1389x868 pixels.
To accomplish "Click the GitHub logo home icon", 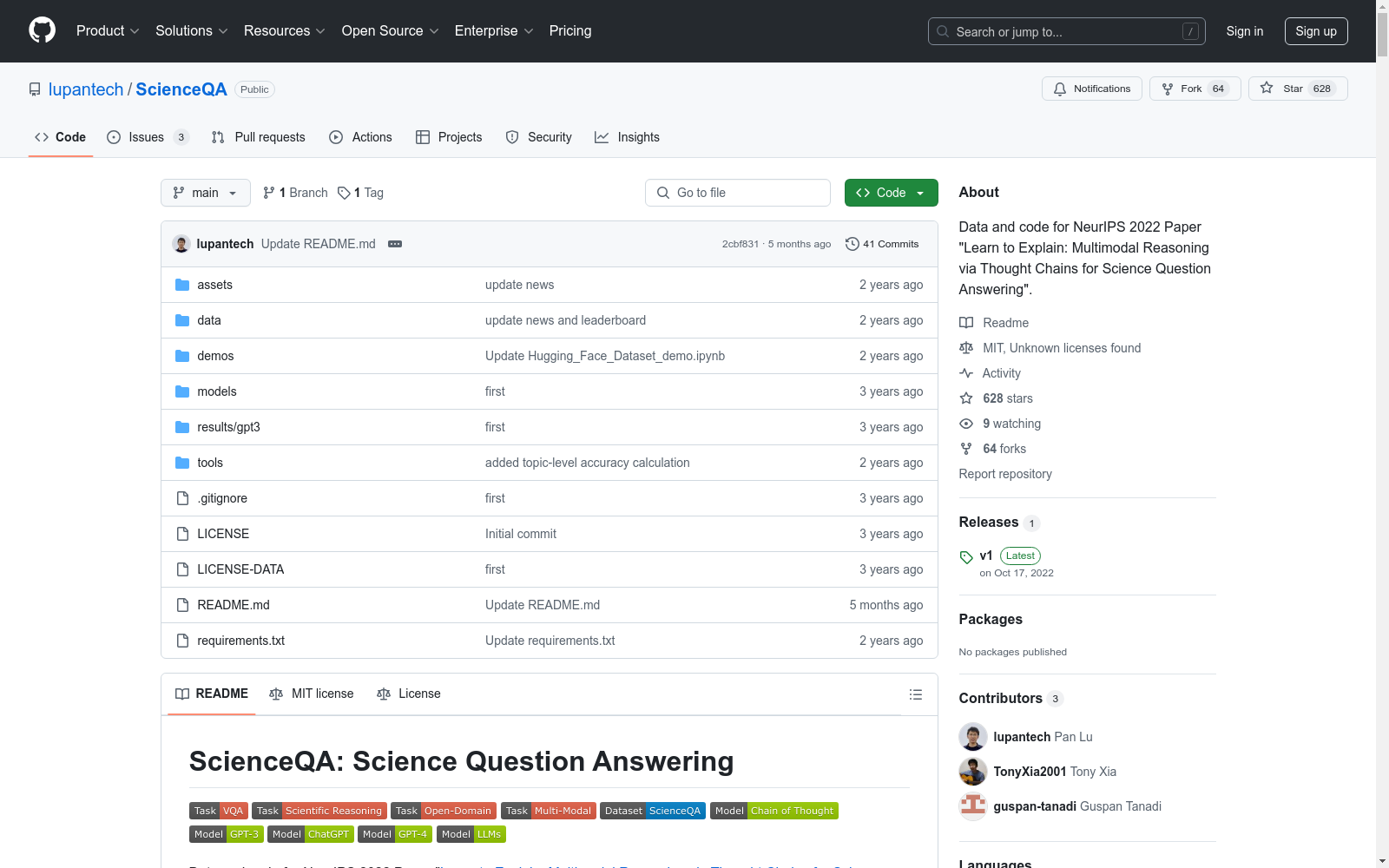I will click(42, 30).
